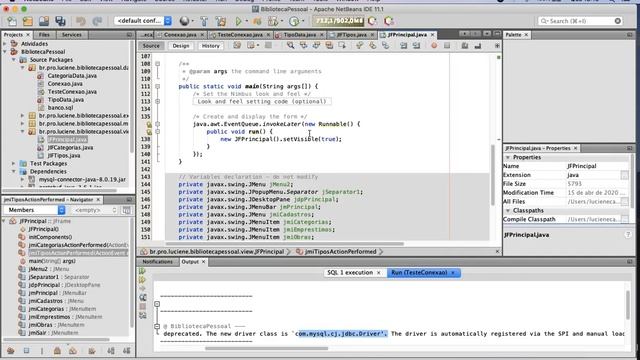
Task: Click the New File toolbar icon
Action: (x=12, y=21)
